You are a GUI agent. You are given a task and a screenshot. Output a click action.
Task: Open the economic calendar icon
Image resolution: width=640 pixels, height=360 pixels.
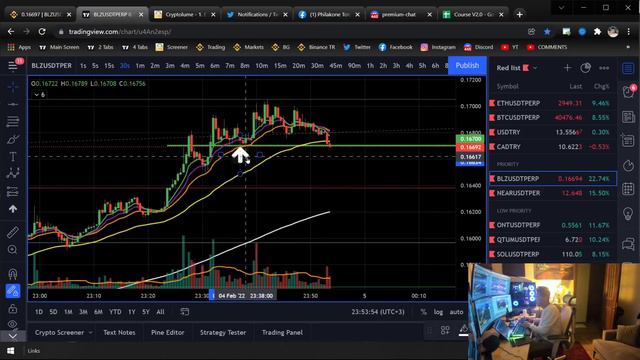click(x=628, y=189)
